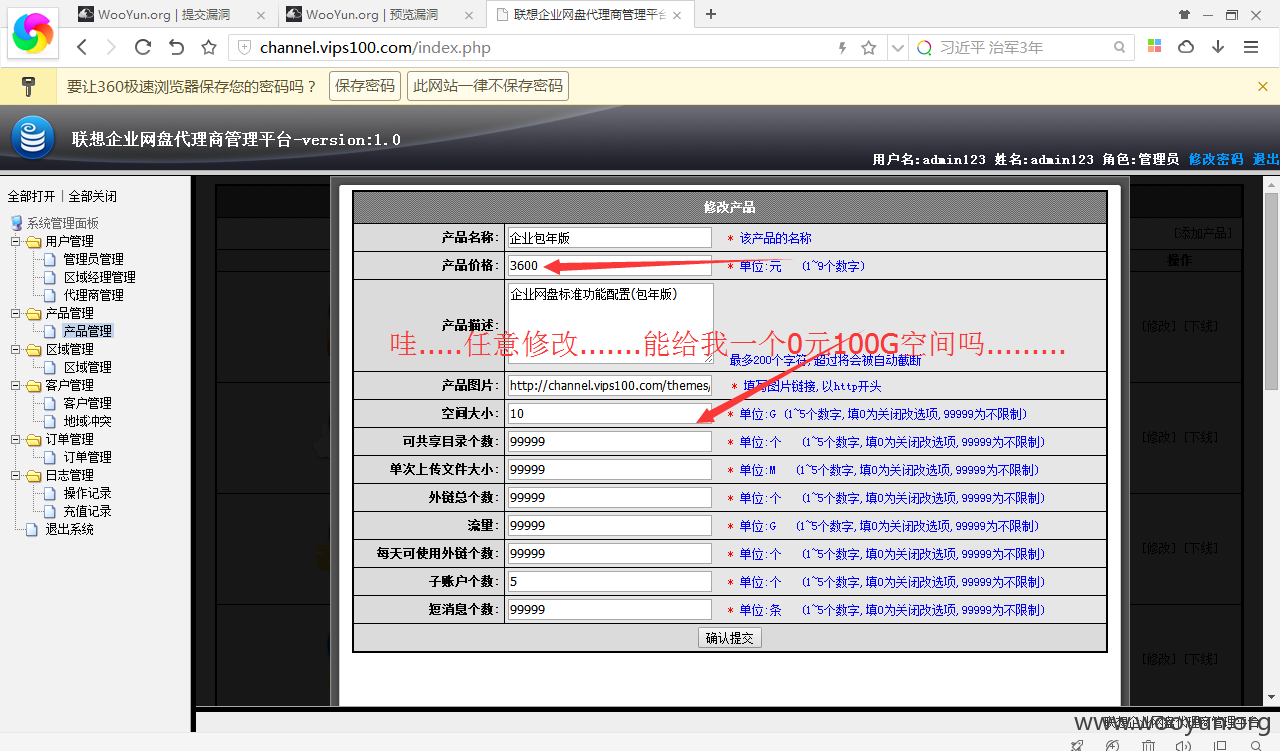This screenshot has width=1280, height=751.
Task: Click the 系统管理面板 root node
Action: coord(62,223)
